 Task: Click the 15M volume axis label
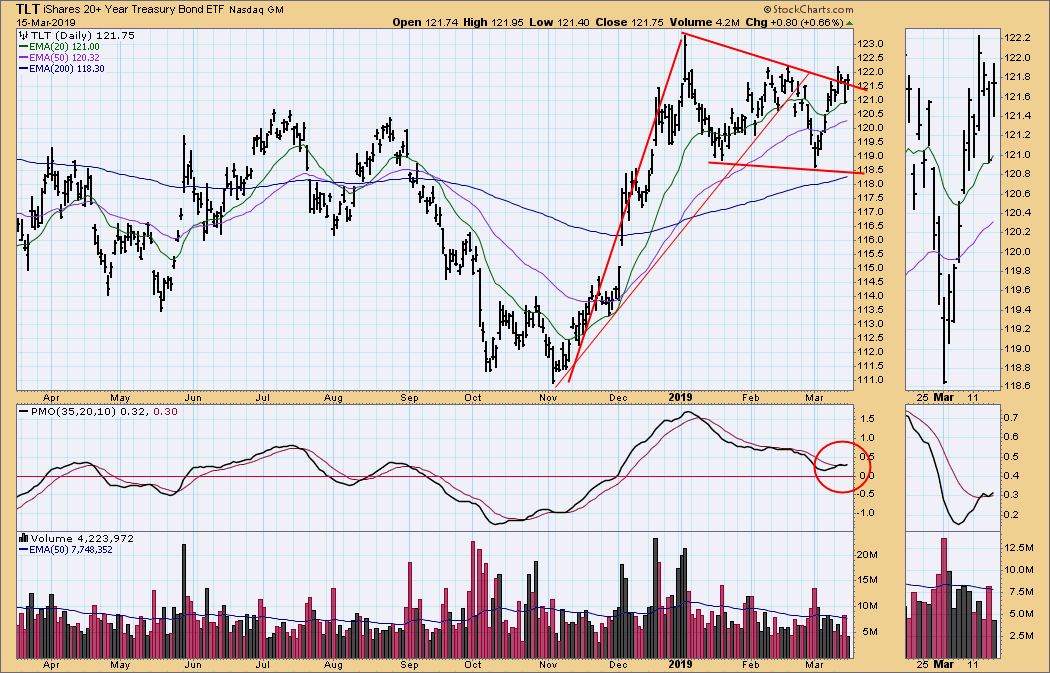pos(867,580)
